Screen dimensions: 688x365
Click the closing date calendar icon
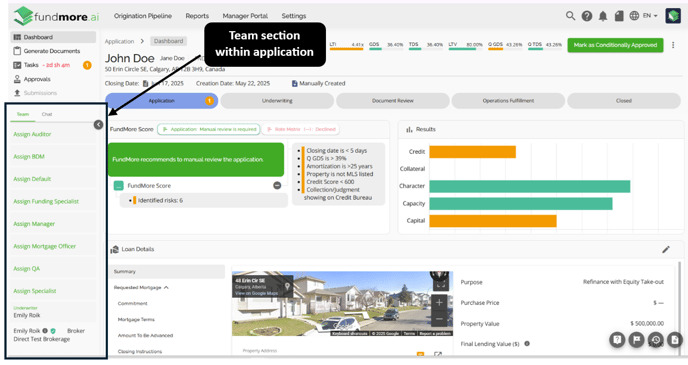145,83
